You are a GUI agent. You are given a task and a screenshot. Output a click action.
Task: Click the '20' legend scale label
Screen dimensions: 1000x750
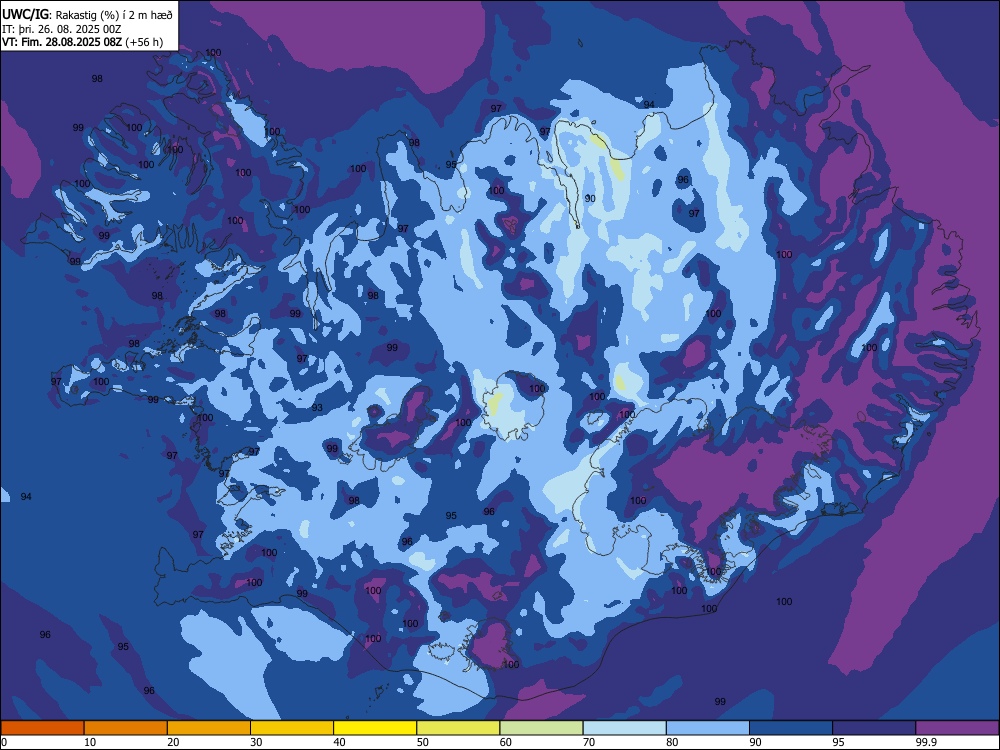173,742
